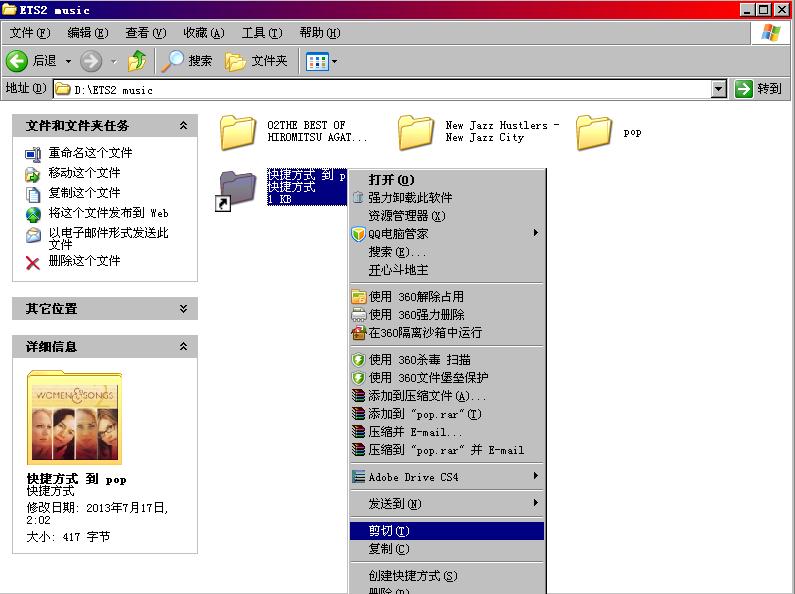Collapse the Details panel
795x594 pixels.
click(183, 347)
